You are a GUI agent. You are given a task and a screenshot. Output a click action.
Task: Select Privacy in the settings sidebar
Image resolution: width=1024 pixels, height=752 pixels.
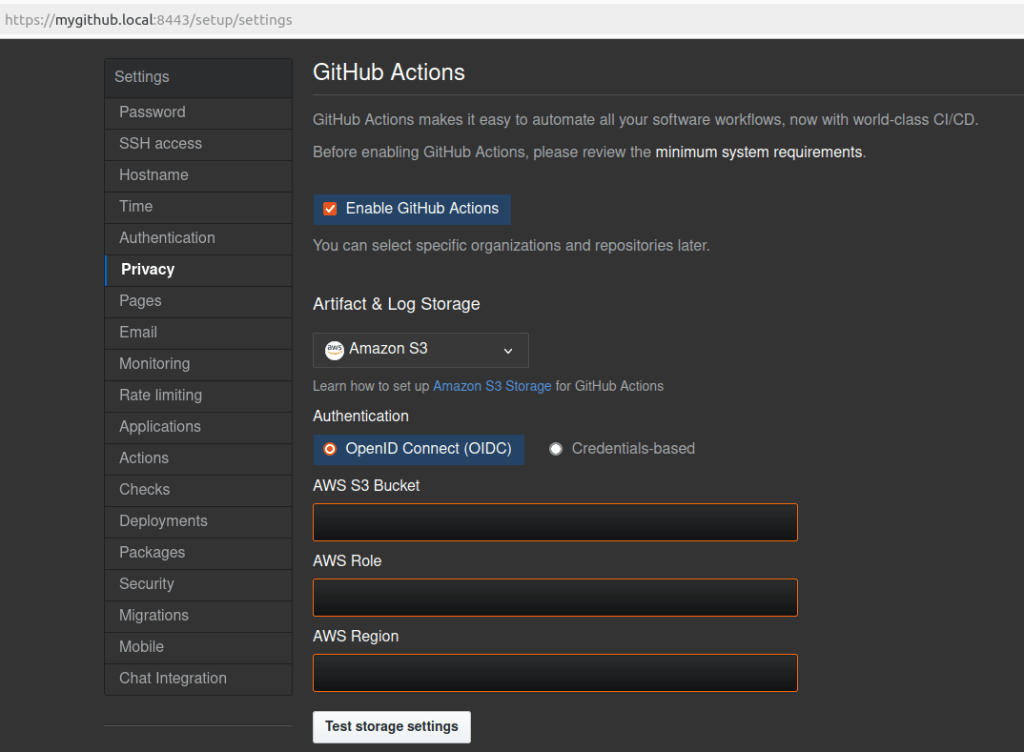[x=199, y=270]
